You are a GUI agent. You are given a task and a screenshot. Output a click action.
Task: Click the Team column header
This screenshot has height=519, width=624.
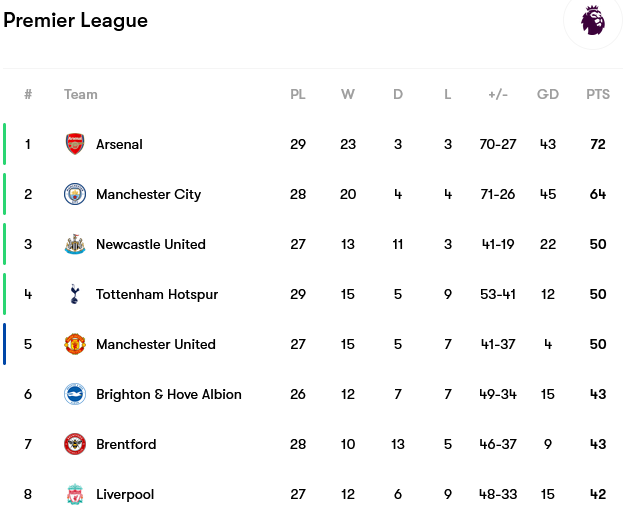pyautogui.click(x=81, y=94)
